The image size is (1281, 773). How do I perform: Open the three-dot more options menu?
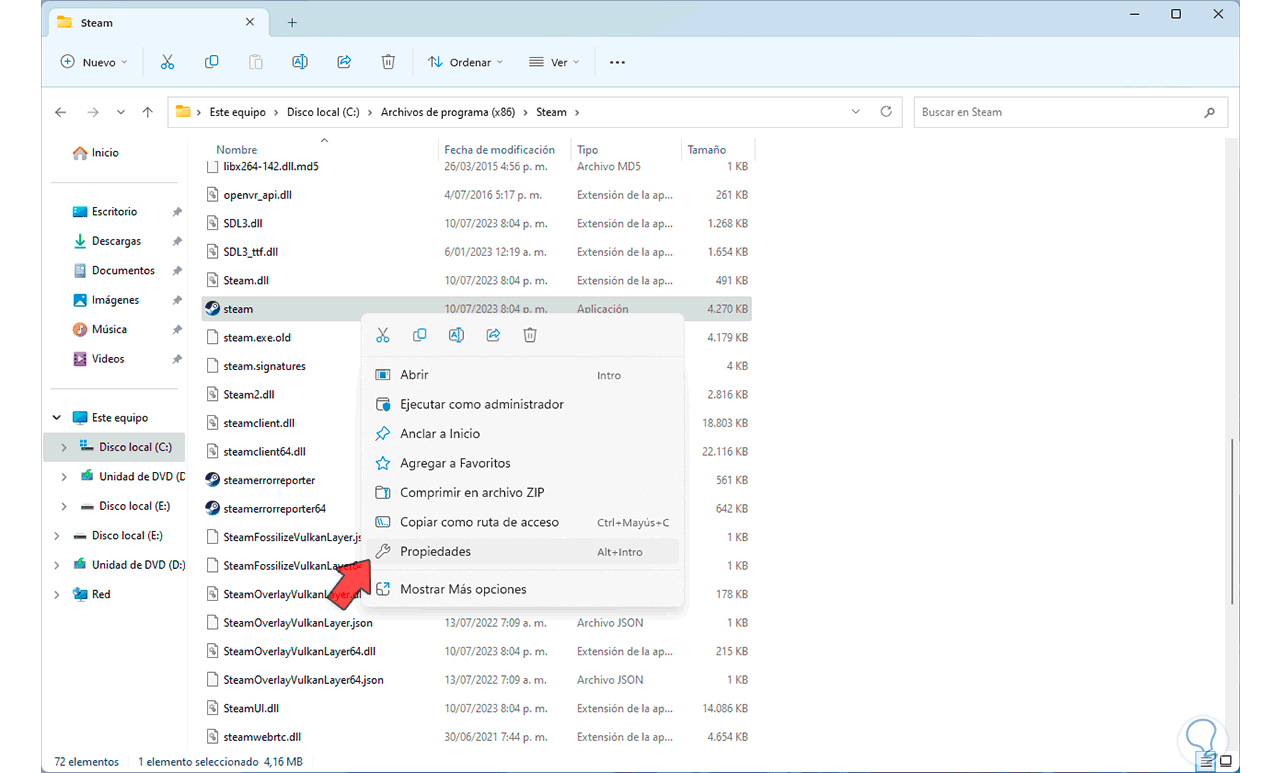coord(617,62)
